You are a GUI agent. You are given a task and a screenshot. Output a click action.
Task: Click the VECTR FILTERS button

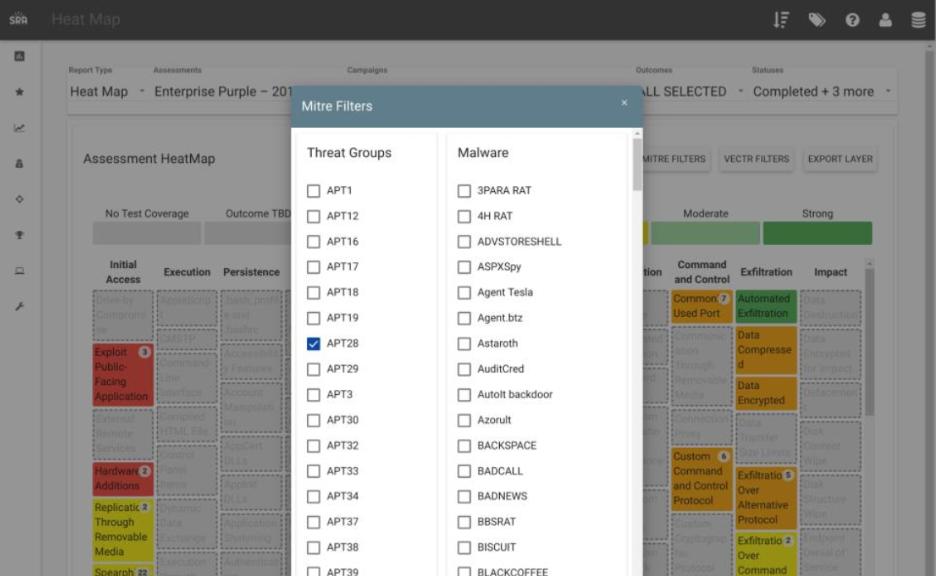[756, 159]
